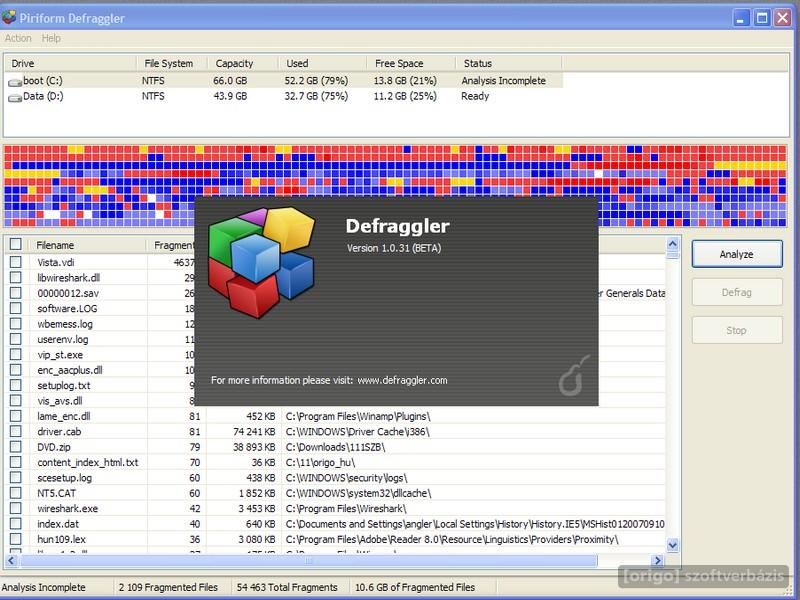This screenshot has width=800, height=600.
Task: Click '2 109 Fragmented Files' in status bar
Action: (168, 587)
